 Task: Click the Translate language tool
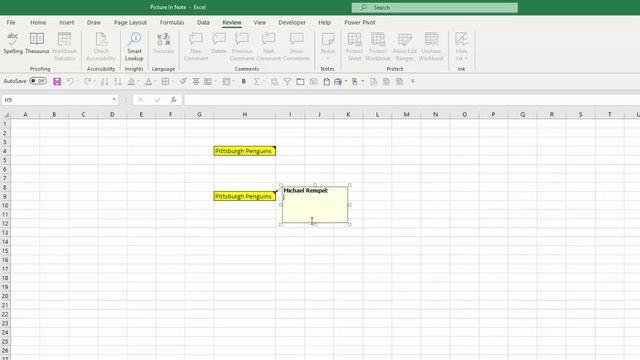point(163,44)
